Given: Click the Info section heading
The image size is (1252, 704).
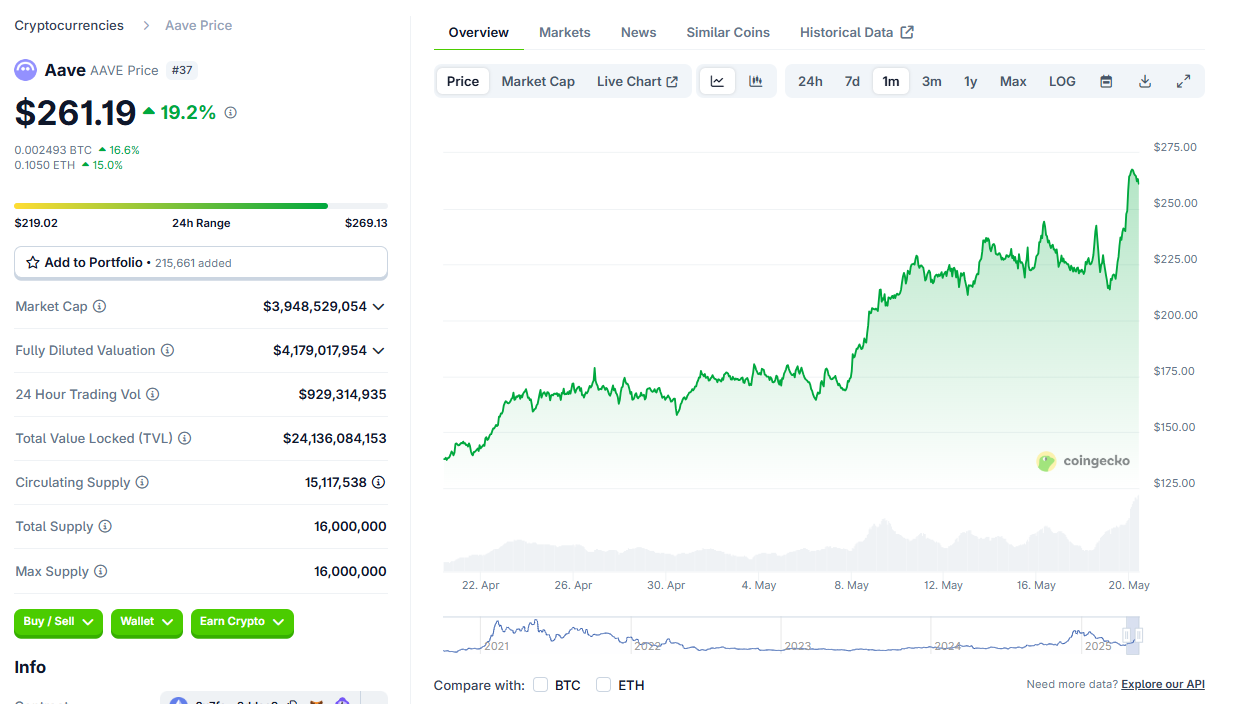Looking at the screenshot, I should point(30,667).
